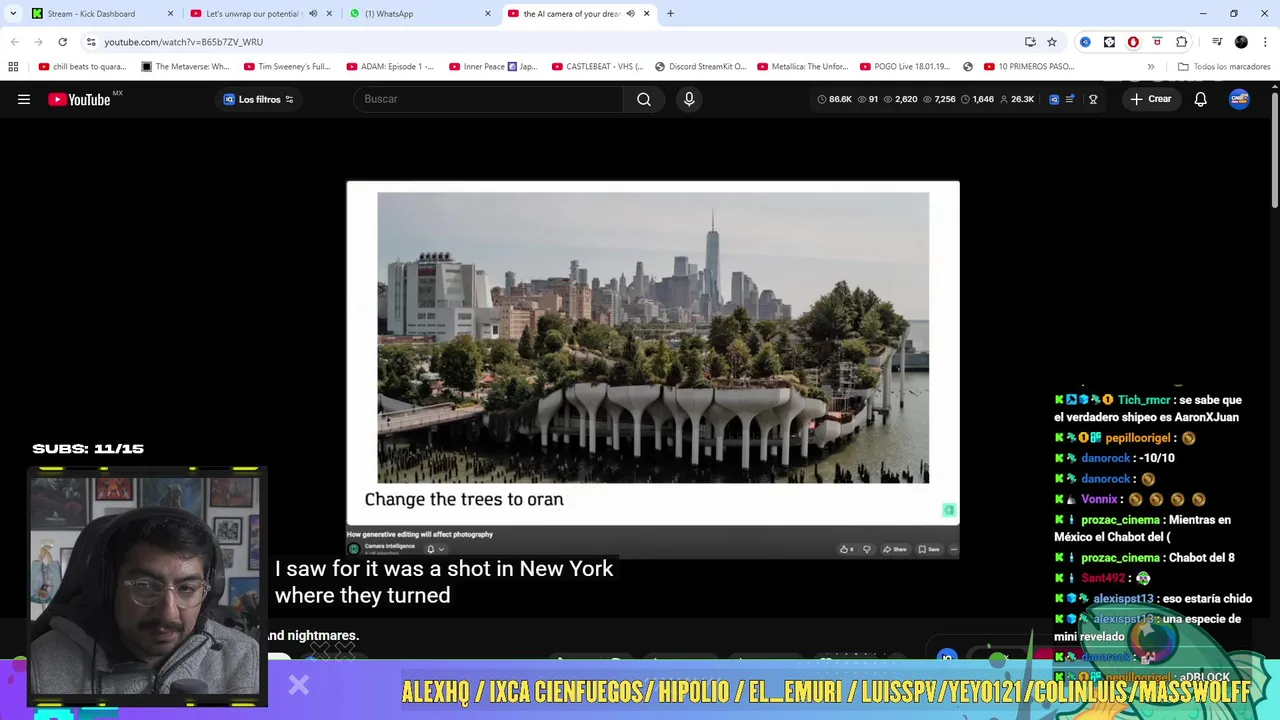Open the 'Tim Sweeney's Full...' bookmark

tap(287, 67)
